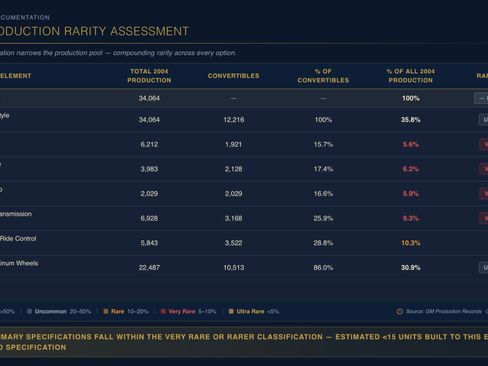Screen dimensions: 488x366
Task: Select the '3,522' convertibles cell
Action: click(233, 243)
